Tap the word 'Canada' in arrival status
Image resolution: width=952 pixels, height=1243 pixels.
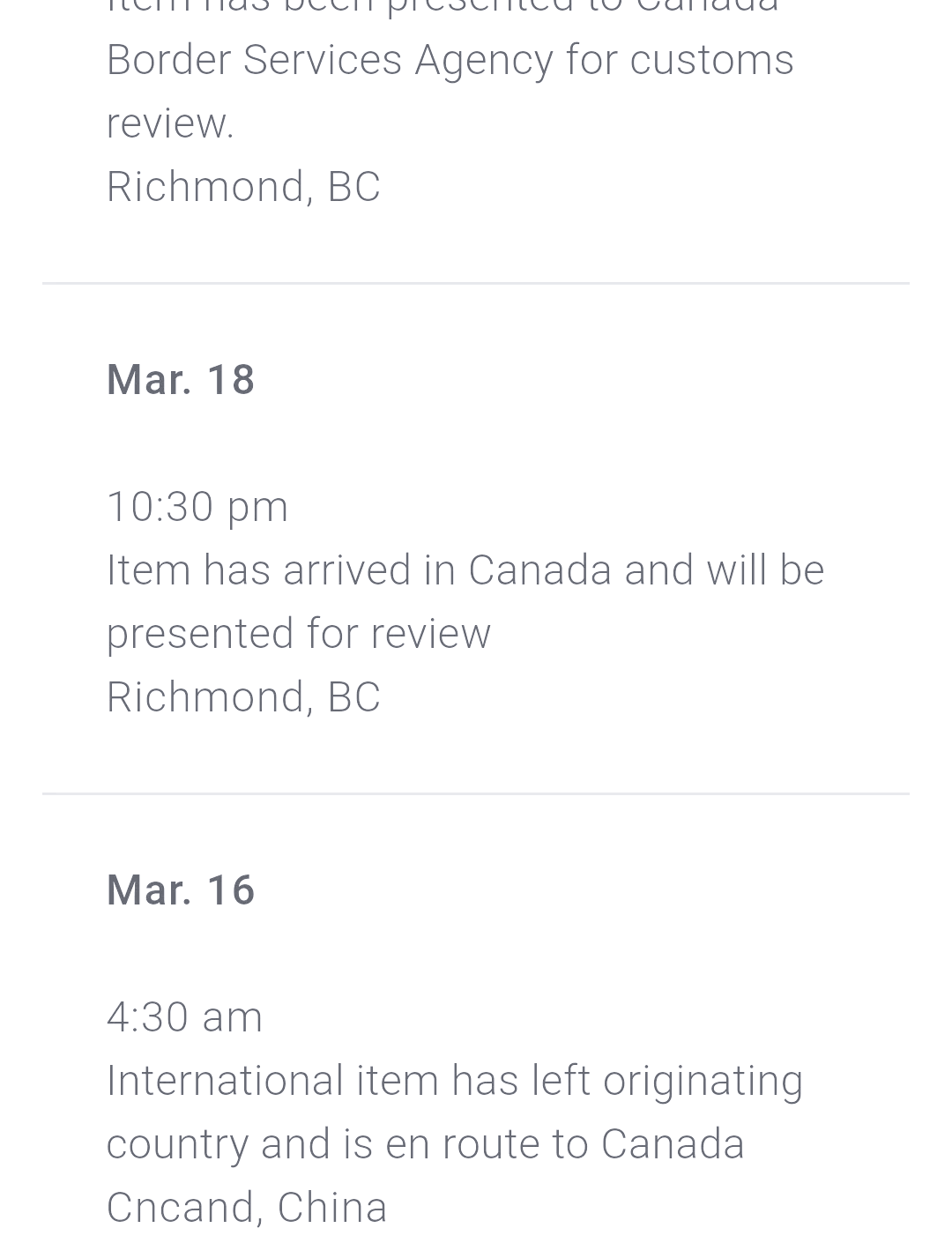tap(539, 570)
